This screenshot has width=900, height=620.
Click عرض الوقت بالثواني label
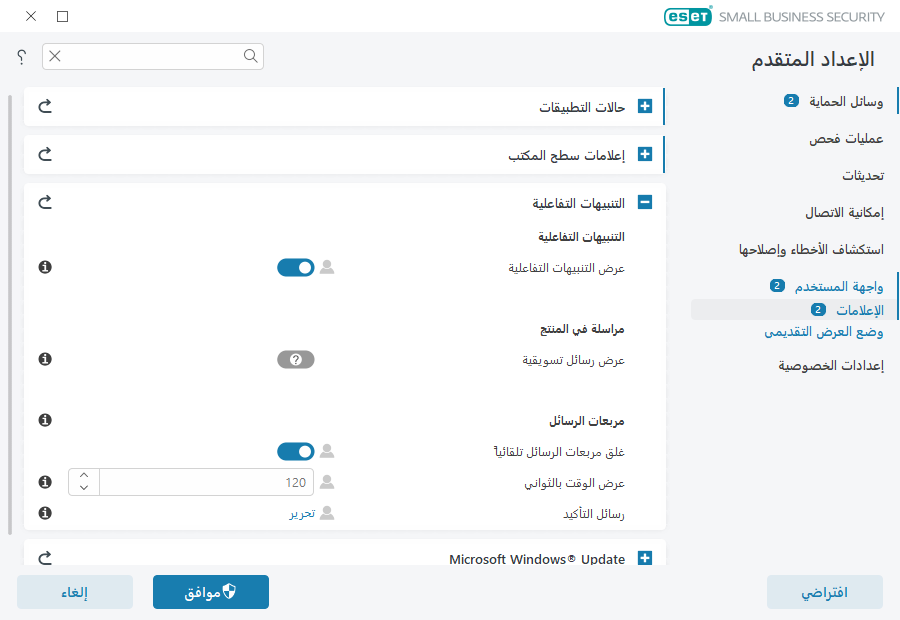(x=574, y=483)
